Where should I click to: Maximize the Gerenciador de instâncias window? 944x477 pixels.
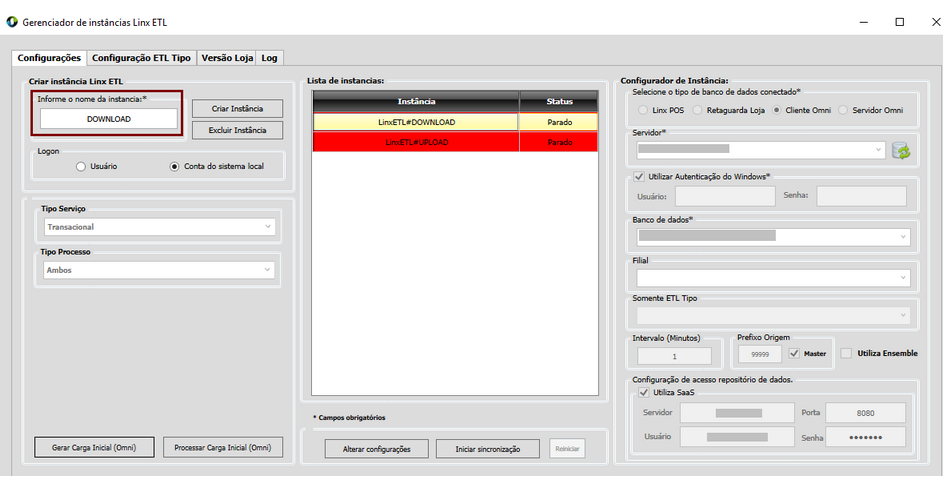tap(899, 22)
